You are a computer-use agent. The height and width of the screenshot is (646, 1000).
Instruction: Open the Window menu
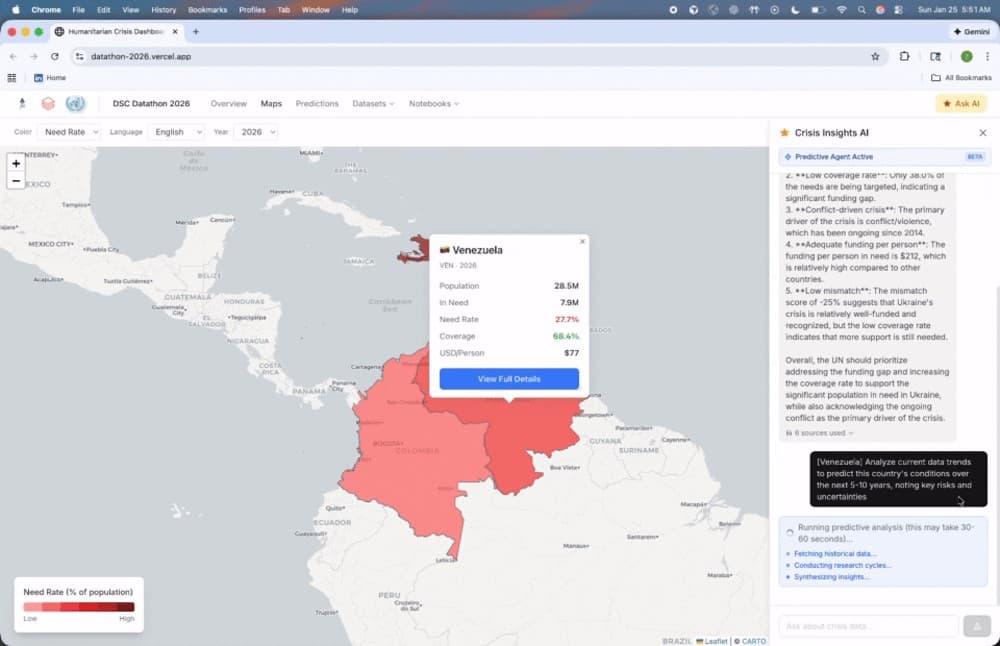point(315,10)
